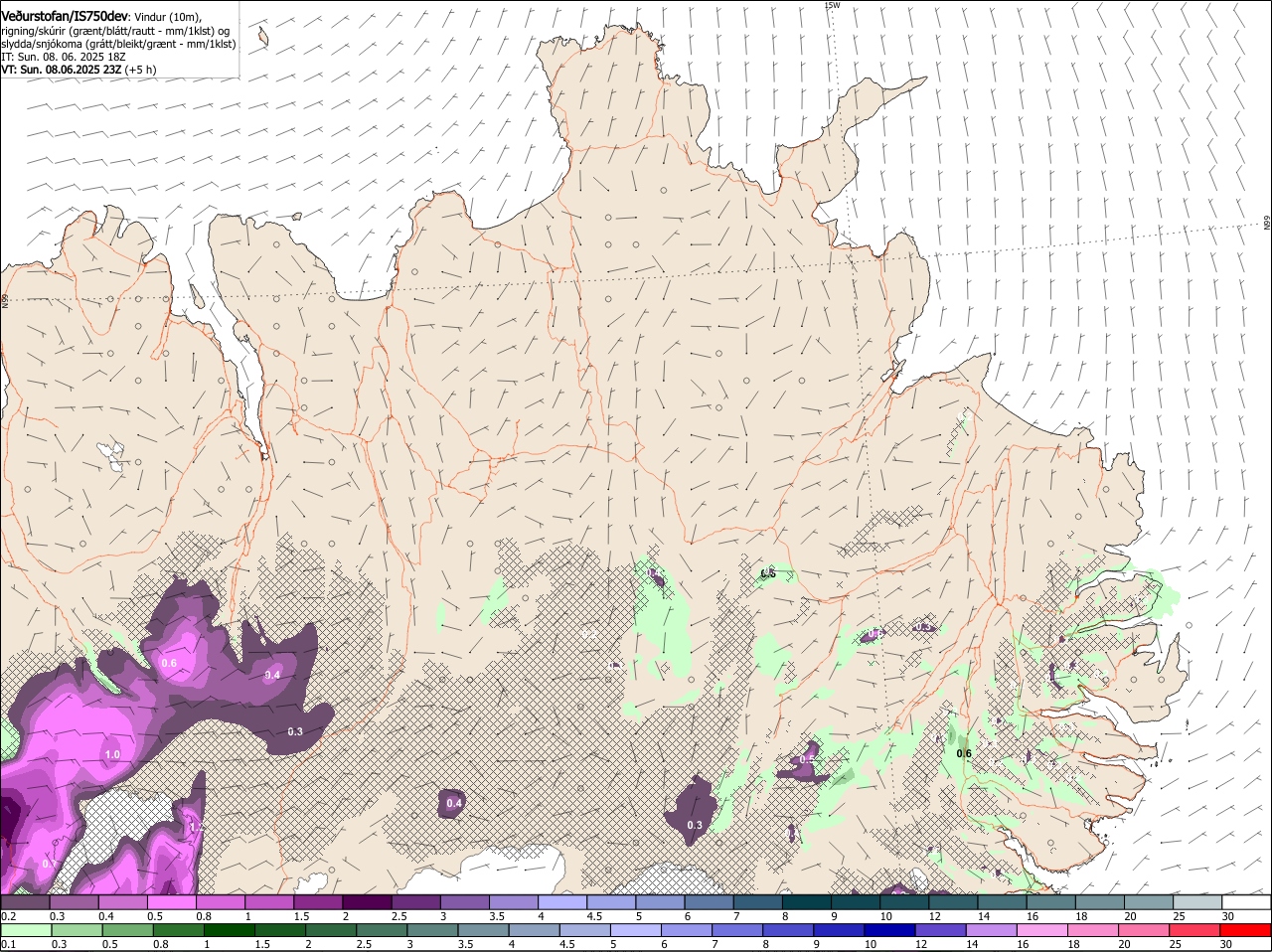Viewport: 1272px width, 952px height.
Task: Select the deep blue swatch at 10 in the lower legend
Action: [x=887, y=930]
